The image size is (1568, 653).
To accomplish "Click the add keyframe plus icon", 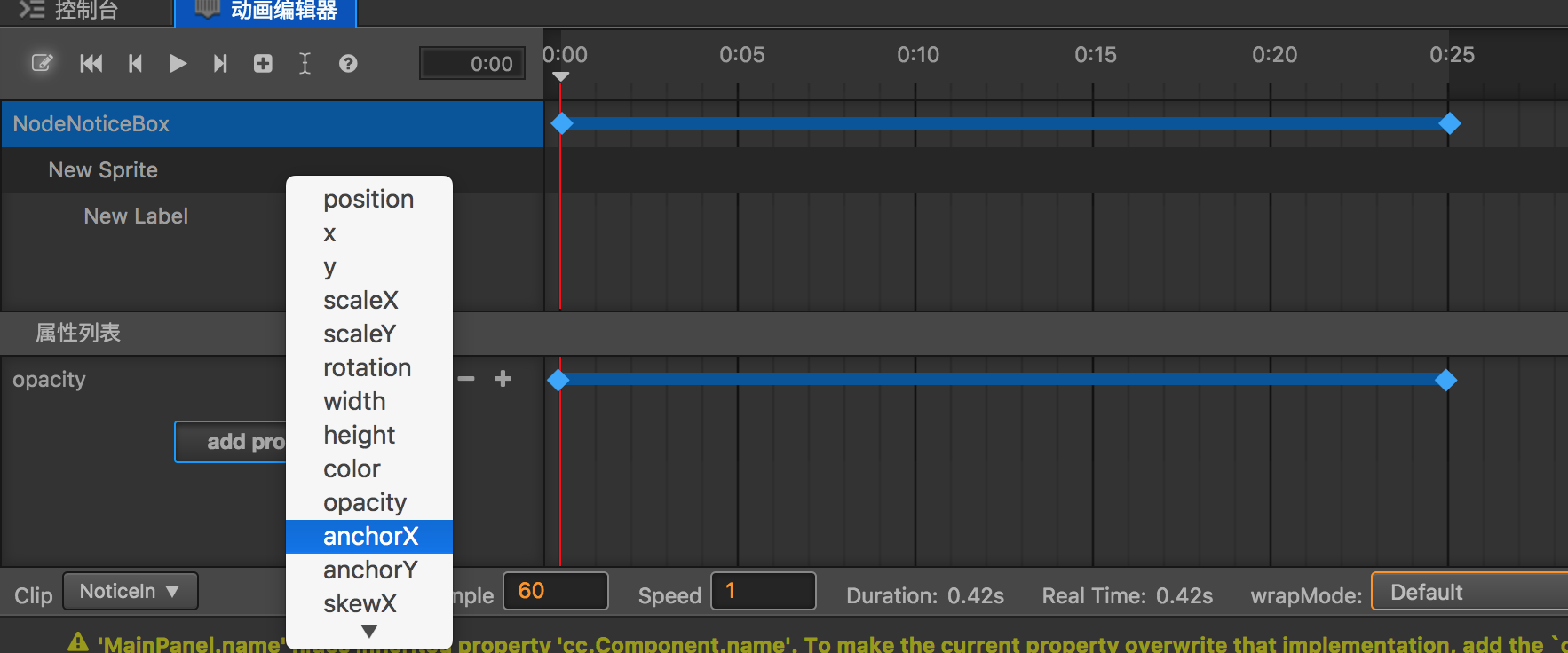I will click(x=263, y=63).
